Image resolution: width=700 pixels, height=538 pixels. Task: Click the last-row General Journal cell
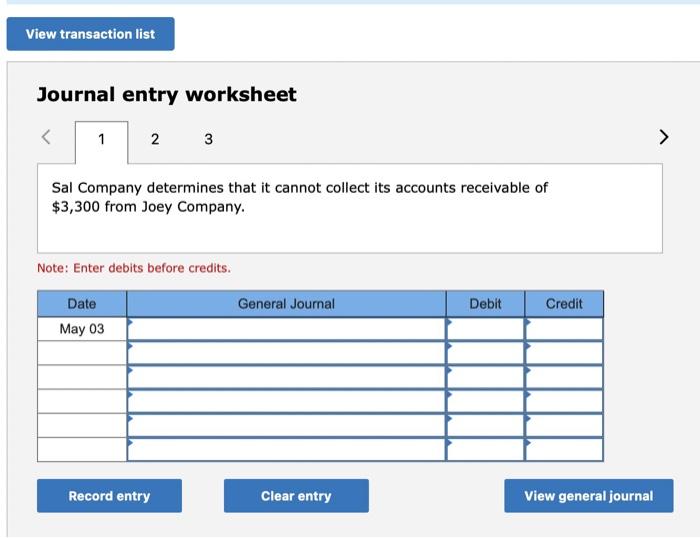coord(286,450)
